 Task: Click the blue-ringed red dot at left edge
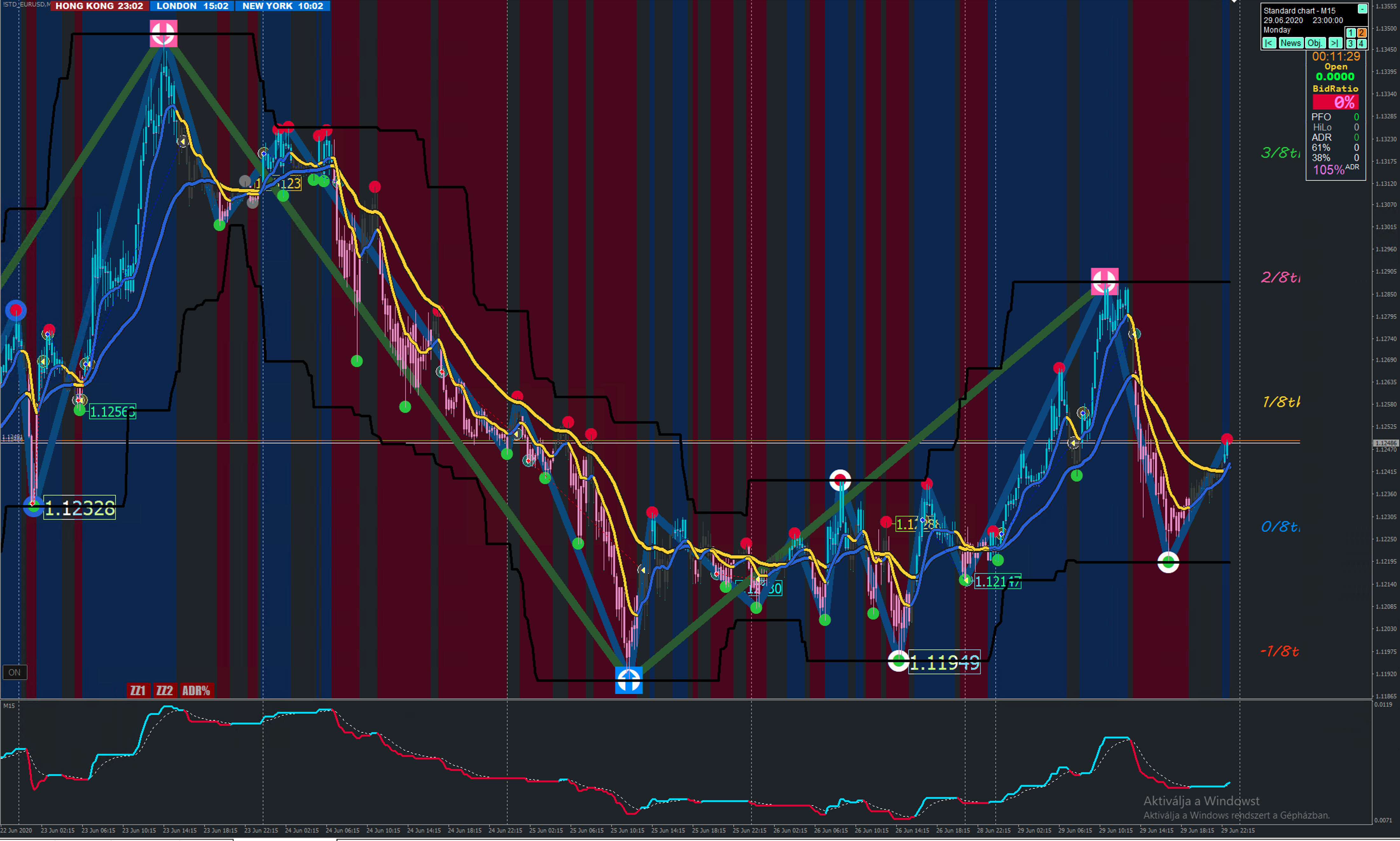16,310
